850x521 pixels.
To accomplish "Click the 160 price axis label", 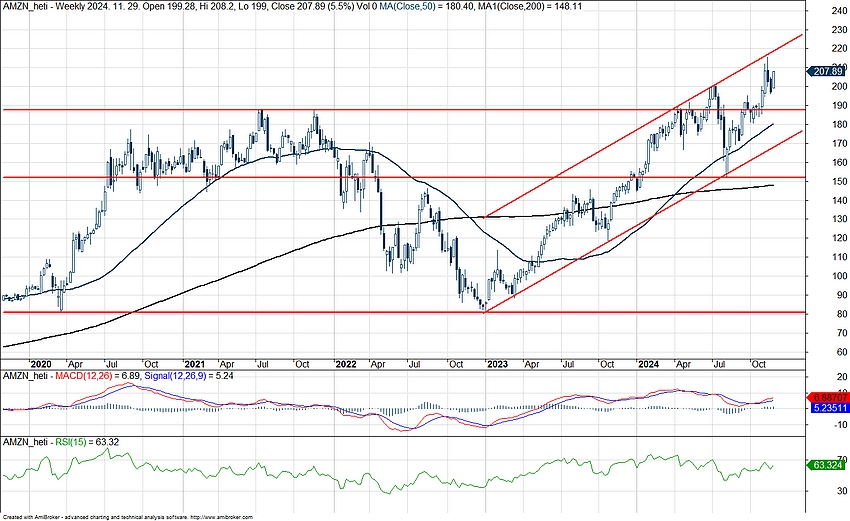I will pos(840,163).
